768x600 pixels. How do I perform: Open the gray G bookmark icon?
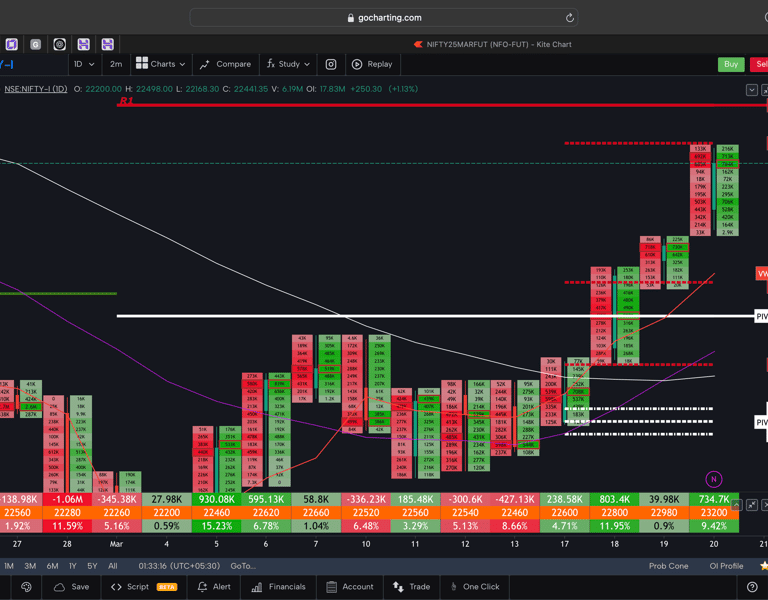35,45
